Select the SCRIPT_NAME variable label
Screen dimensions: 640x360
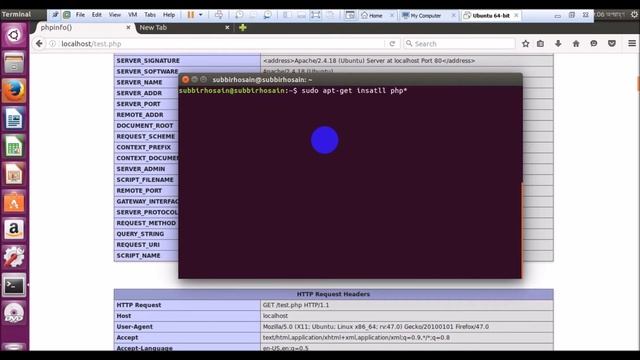[x=138, y=256]
